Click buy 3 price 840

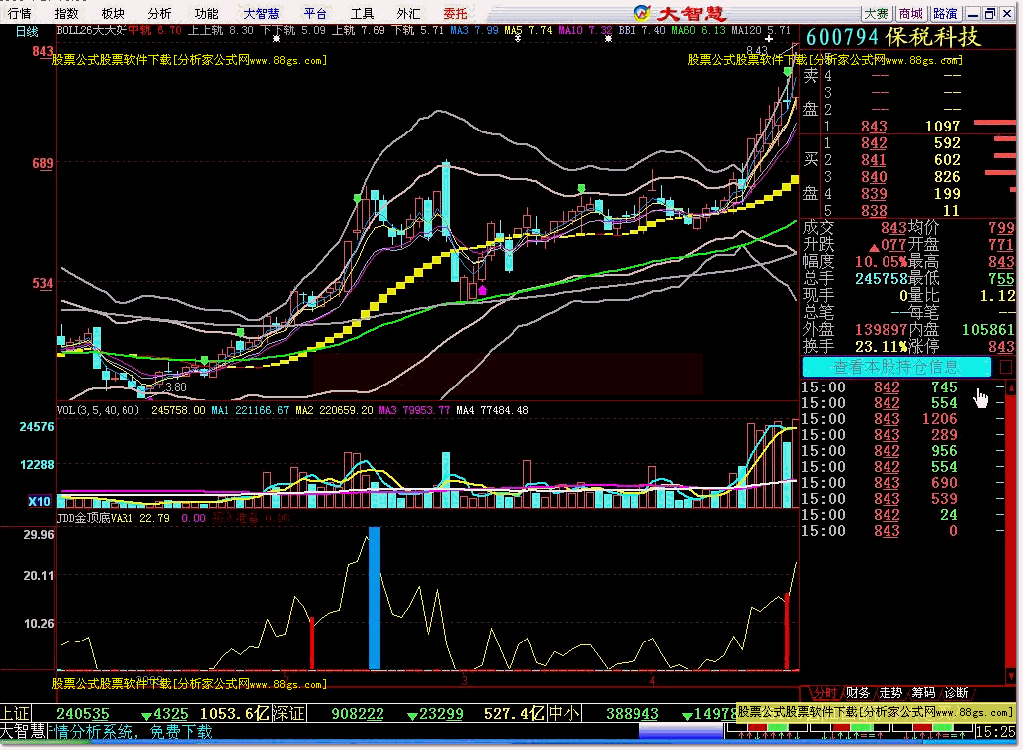[x=874, y=177]
